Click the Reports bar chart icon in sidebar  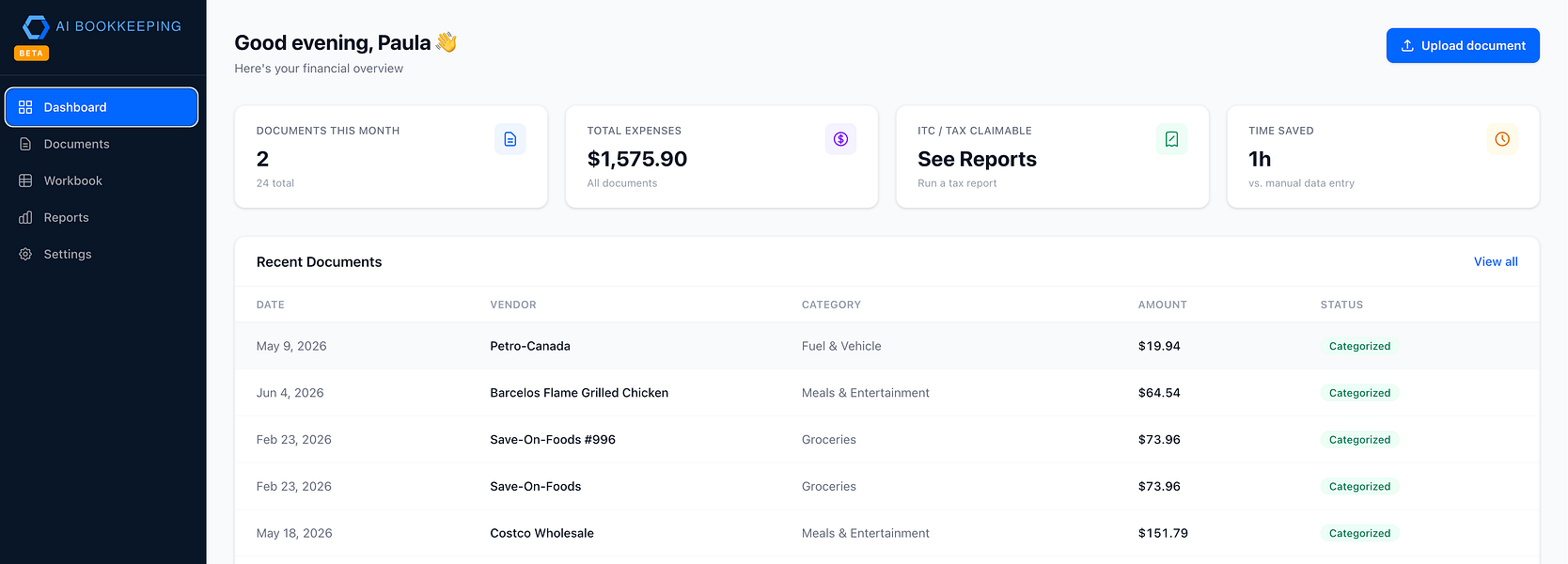pos(25,217)
